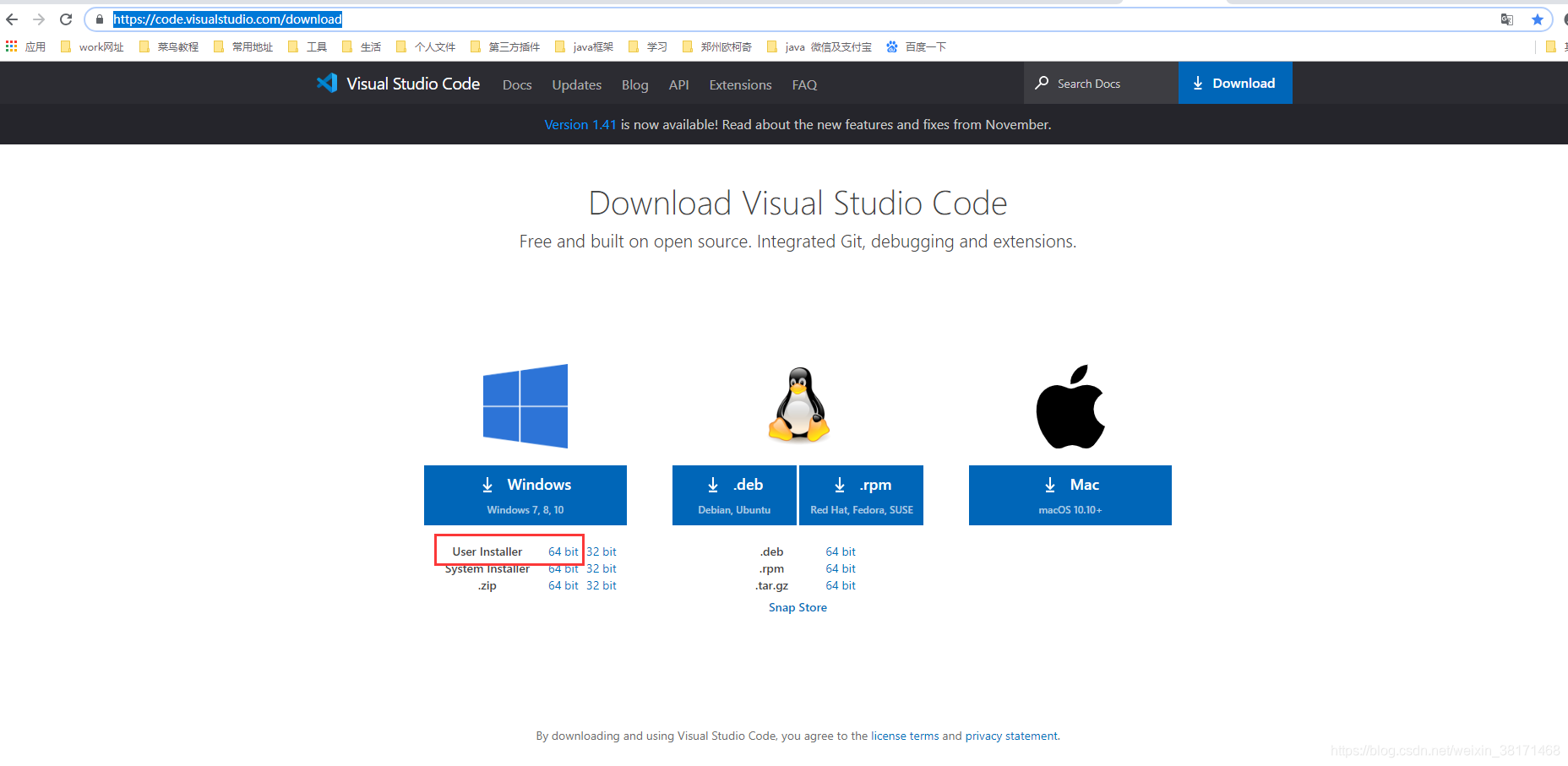
Task: Open the apps grid icon in bookmarks bar
Action: pyautogui.click(x=11, y=46)
